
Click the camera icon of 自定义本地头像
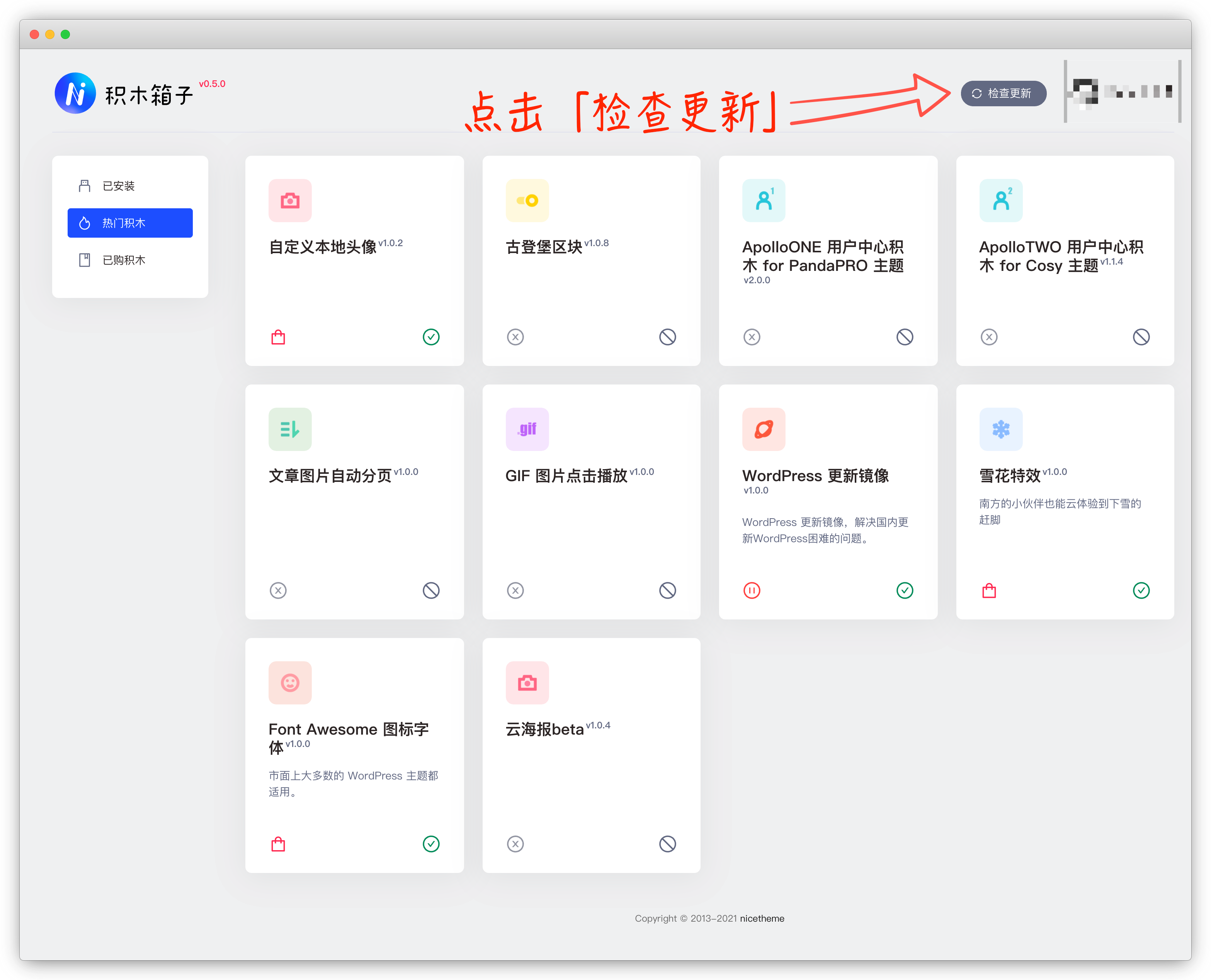tap(290, 201)
